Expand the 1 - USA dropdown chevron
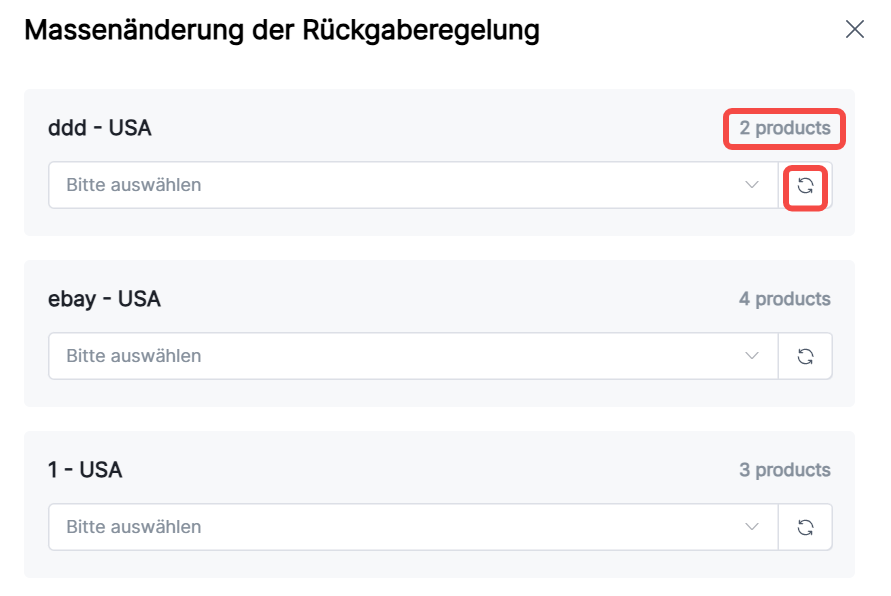Screen dimensions: 891x596 pyautogui.click(x=753, y=527)
